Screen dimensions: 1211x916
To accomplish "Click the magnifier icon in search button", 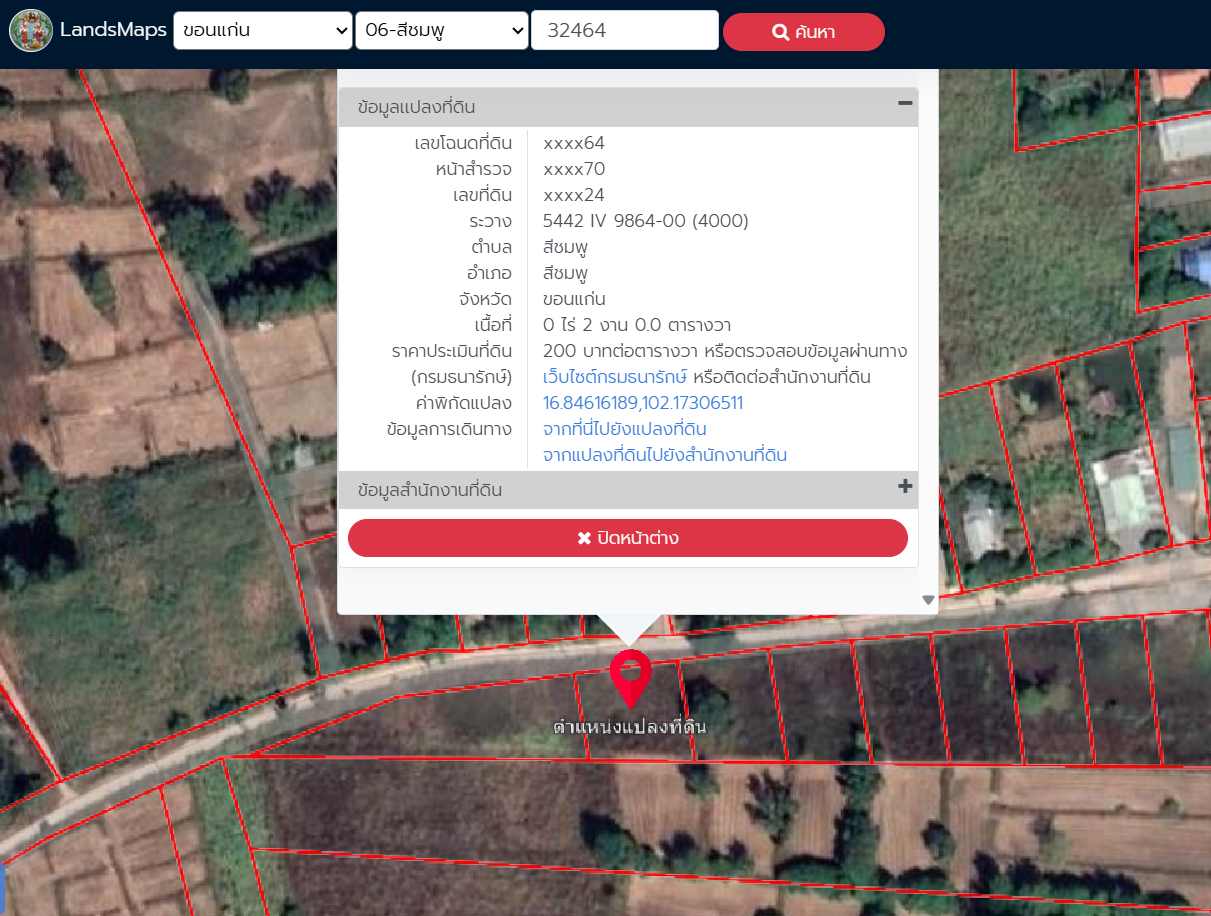I will (x=781, y=32).
